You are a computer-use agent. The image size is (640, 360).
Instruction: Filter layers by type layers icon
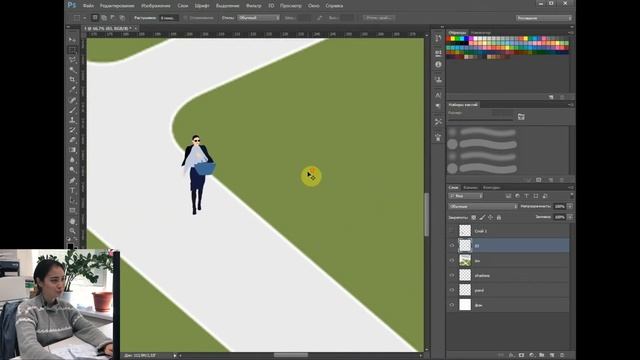click(x=526, y=196)
